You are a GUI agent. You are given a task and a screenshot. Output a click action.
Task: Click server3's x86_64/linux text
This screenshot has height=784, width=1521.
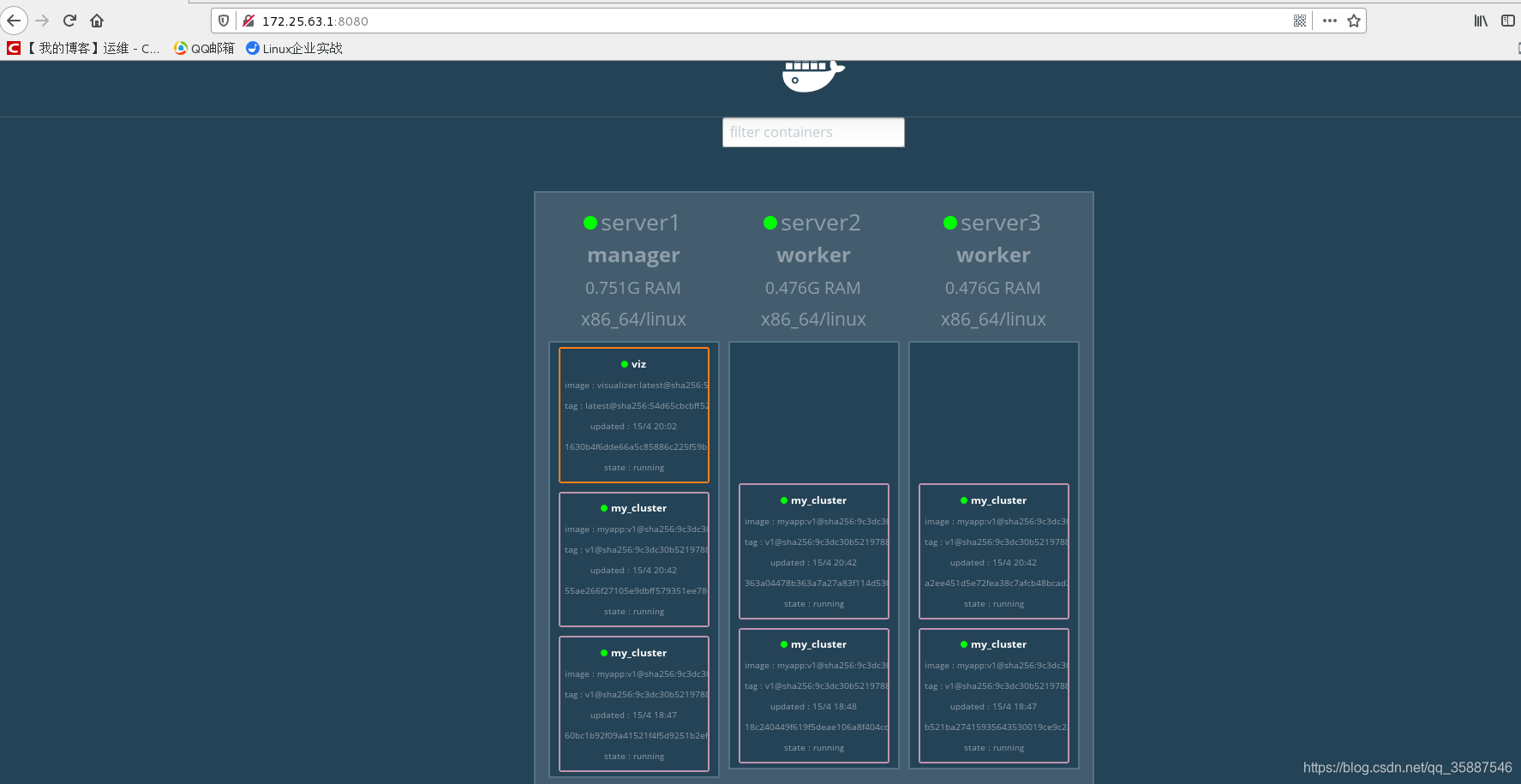click(993, 320)
